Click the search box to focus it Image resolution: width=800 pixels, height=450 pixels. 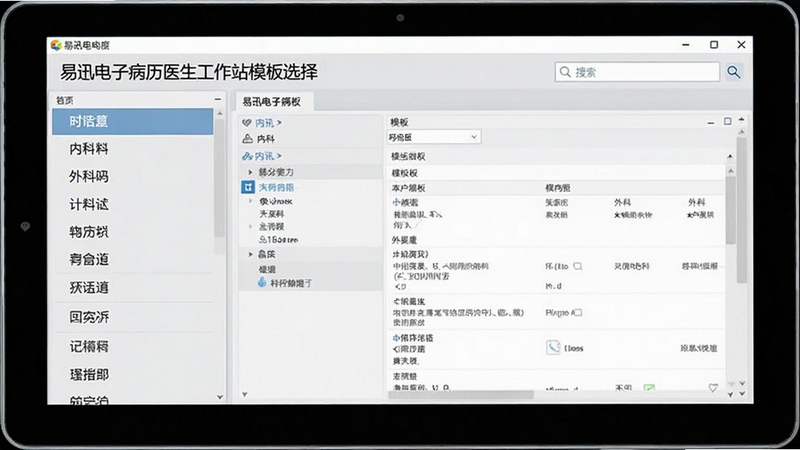tap(637, 72)
